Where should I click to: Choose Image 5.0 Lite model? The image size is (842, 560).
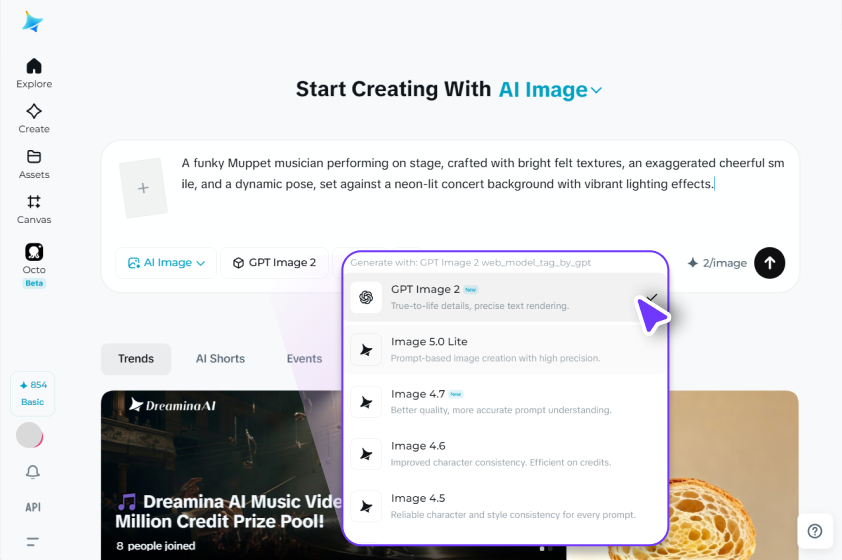(x=505, y=350)
